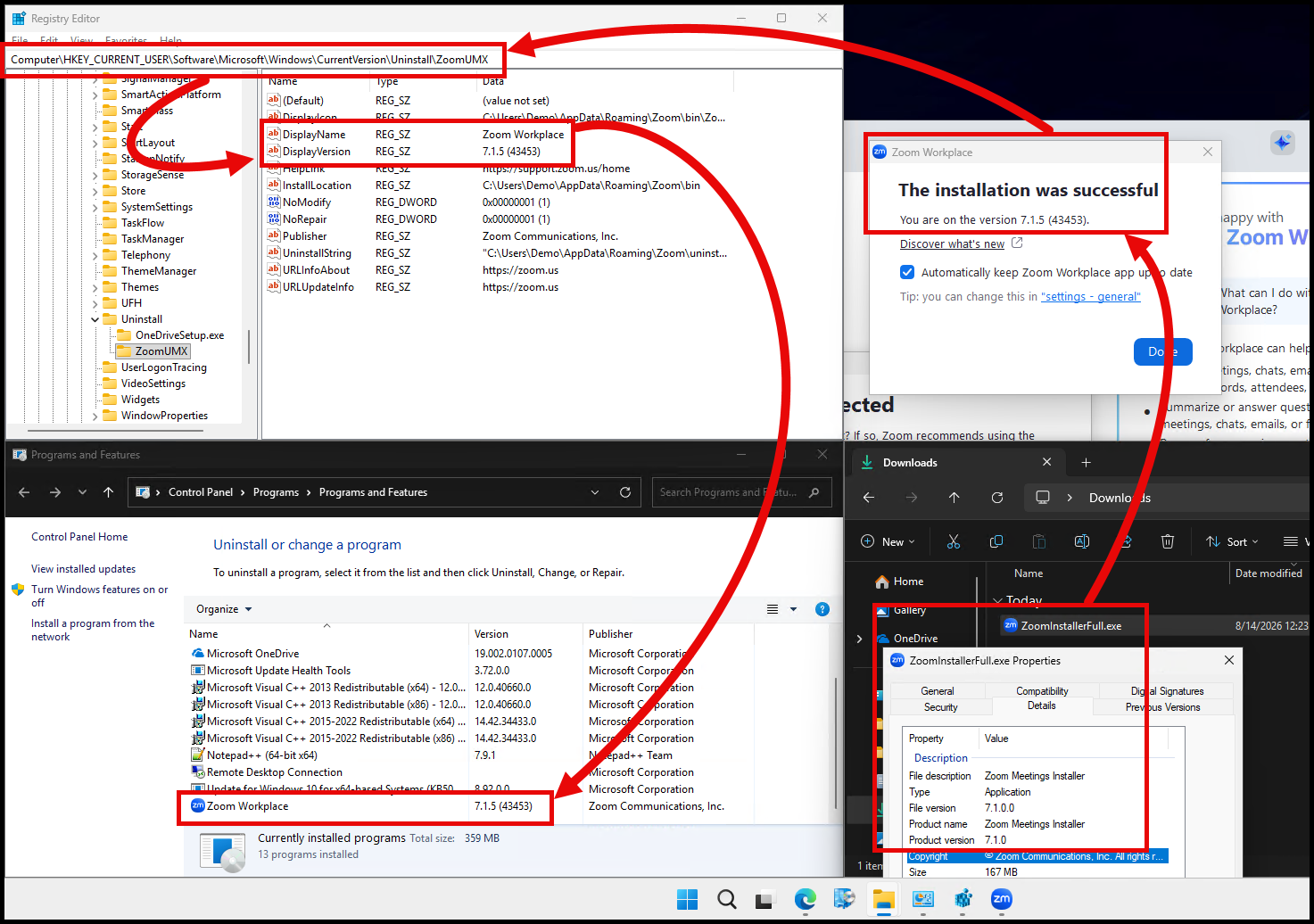The image size is (1314, 924).
Task: Select the Details tab in Properties
Action: click(1042, 705)
